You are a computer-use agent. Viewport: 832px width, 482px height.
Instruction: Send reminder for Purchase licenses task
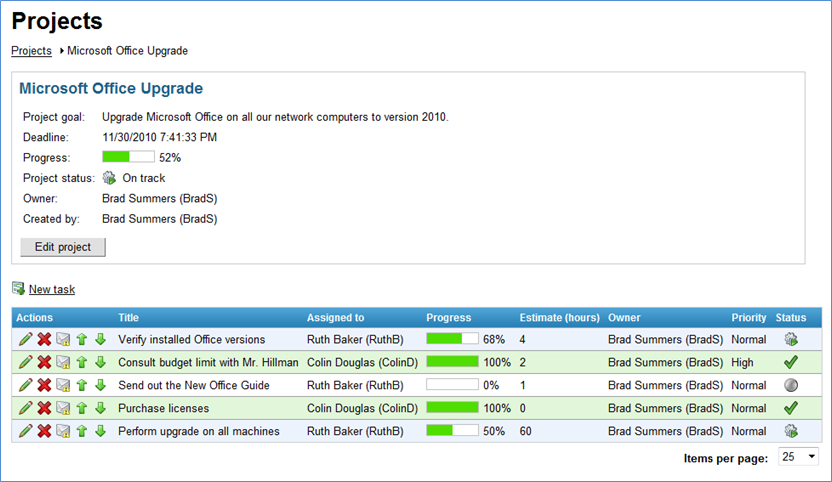[63, 408]
